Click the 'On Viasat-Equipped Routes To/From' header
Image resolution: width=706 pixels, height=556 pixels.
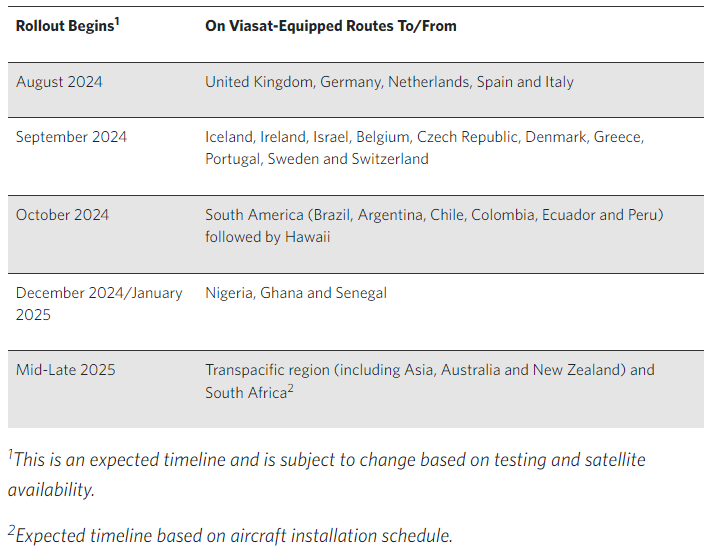point(331,26)
